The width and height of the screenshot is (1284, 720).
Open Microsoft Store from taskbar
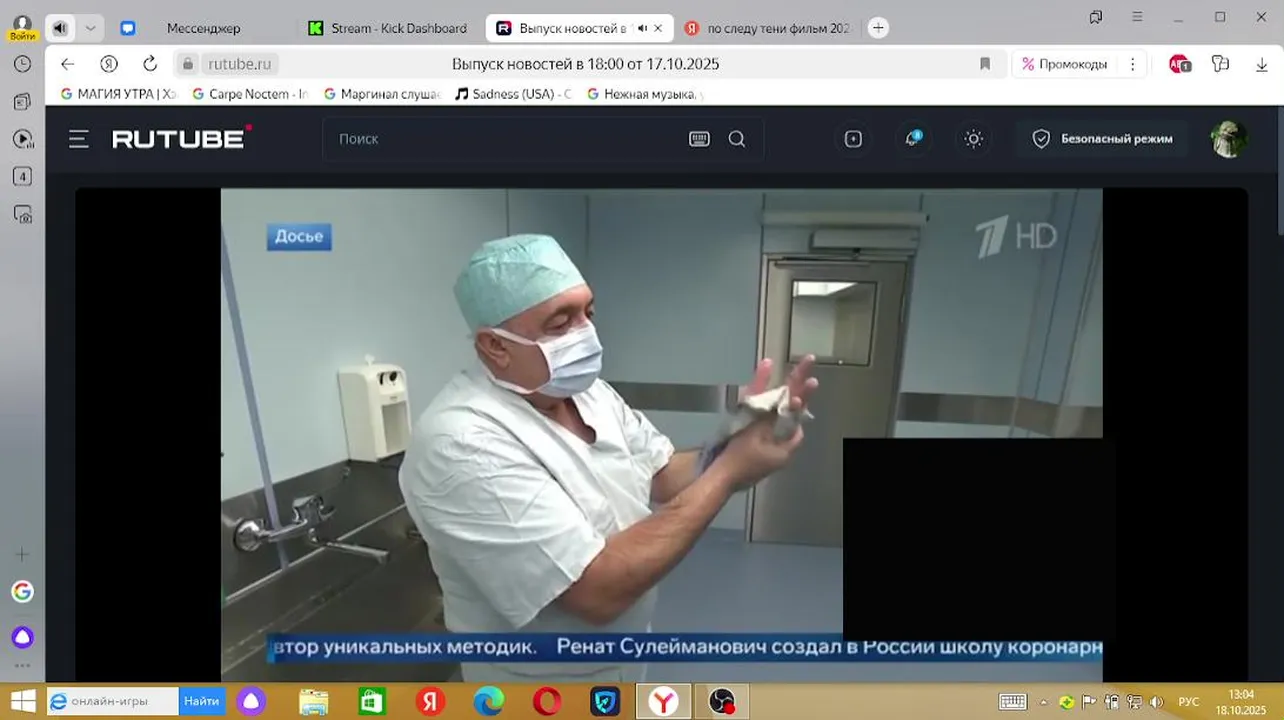coord(372,702)
